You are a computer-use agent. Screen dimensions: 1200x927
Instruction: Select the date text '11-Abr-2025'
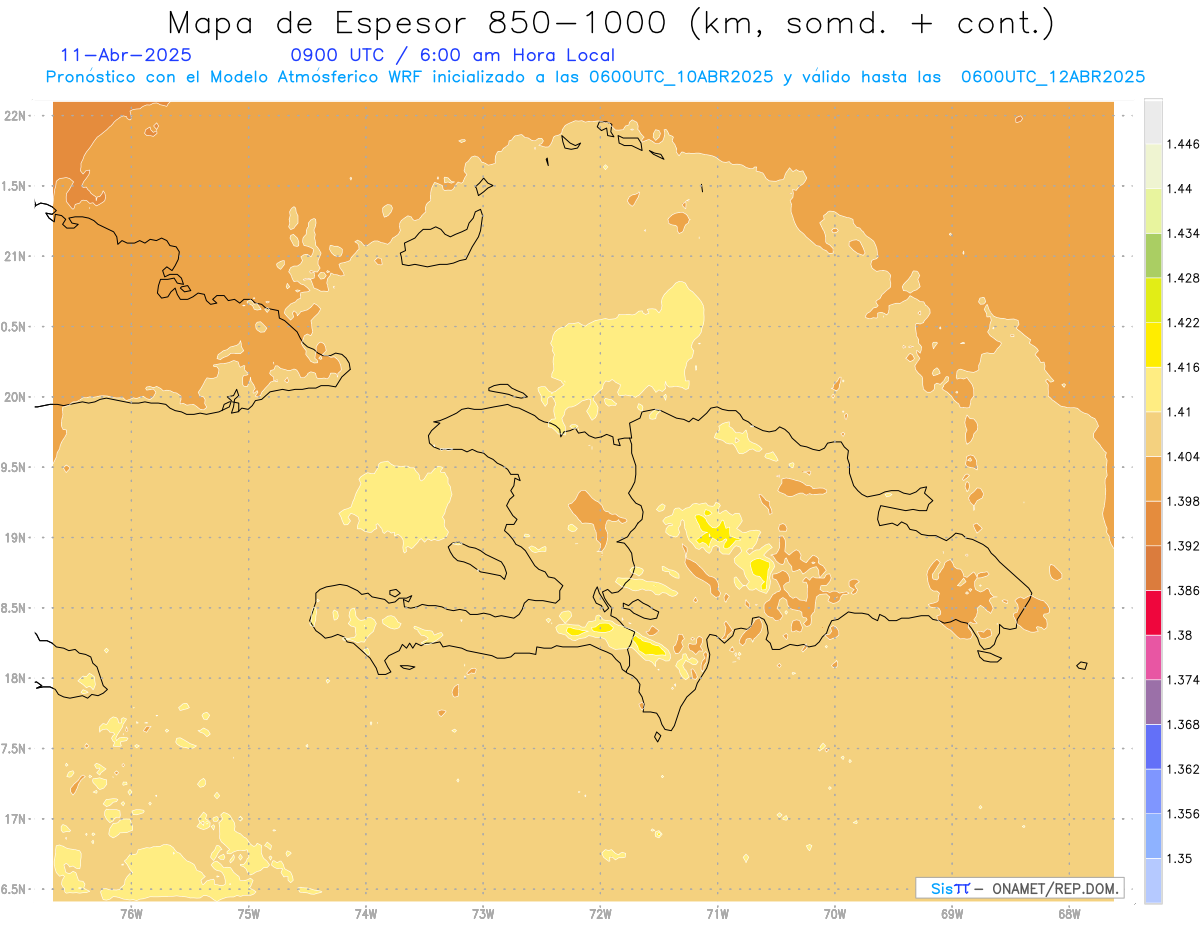(126, 55)
